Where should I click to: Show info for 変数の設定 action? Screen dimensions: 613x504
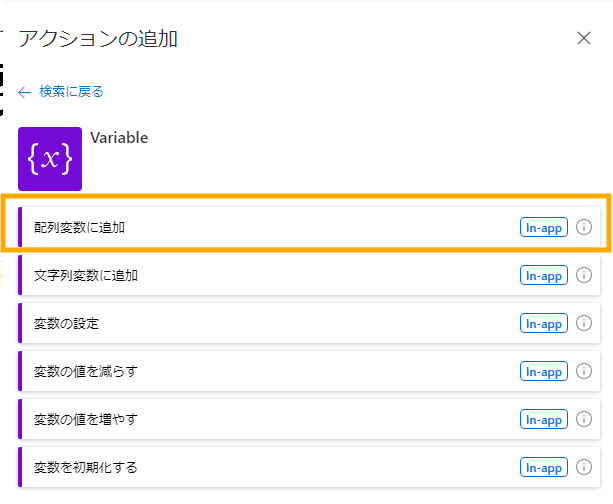click(584, 323)
